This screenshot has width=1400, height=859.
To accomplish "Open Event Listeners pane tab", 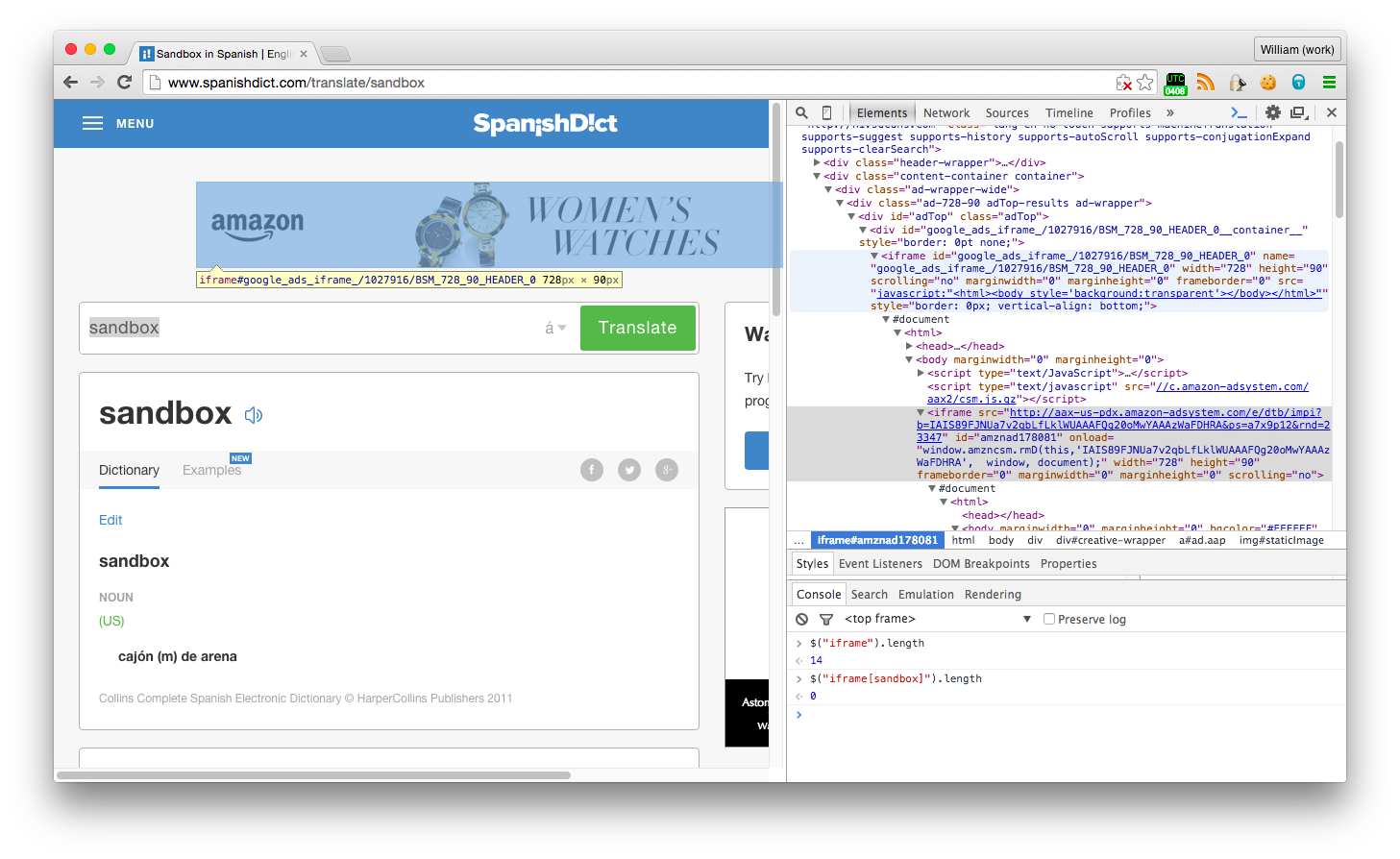I will click(x=880, y=564).
